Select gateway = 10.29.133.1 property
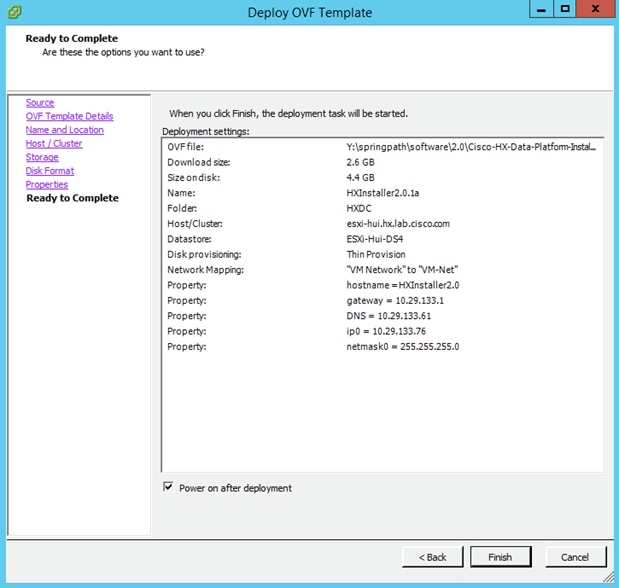619x588 pixels. pos(395,301)
